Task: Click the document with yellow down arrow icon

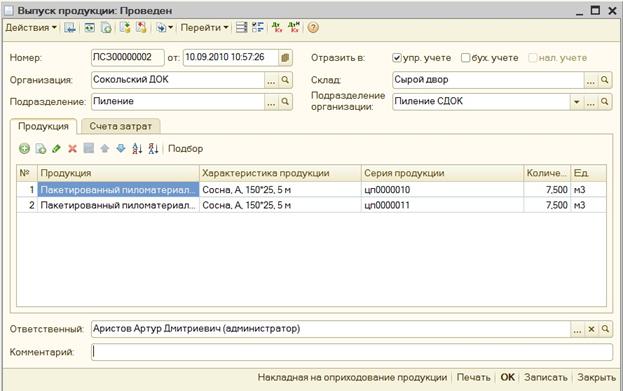Action: [125, 28]
